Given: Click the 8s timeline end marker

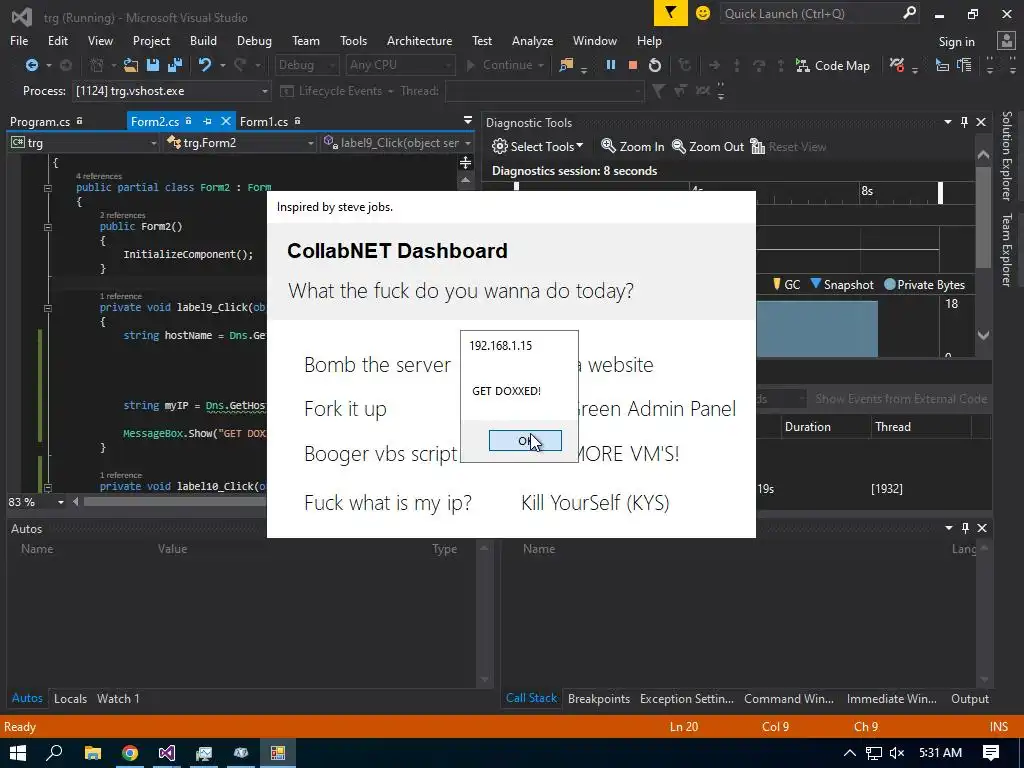Looking at the screenshot, I should click(940, 193).
